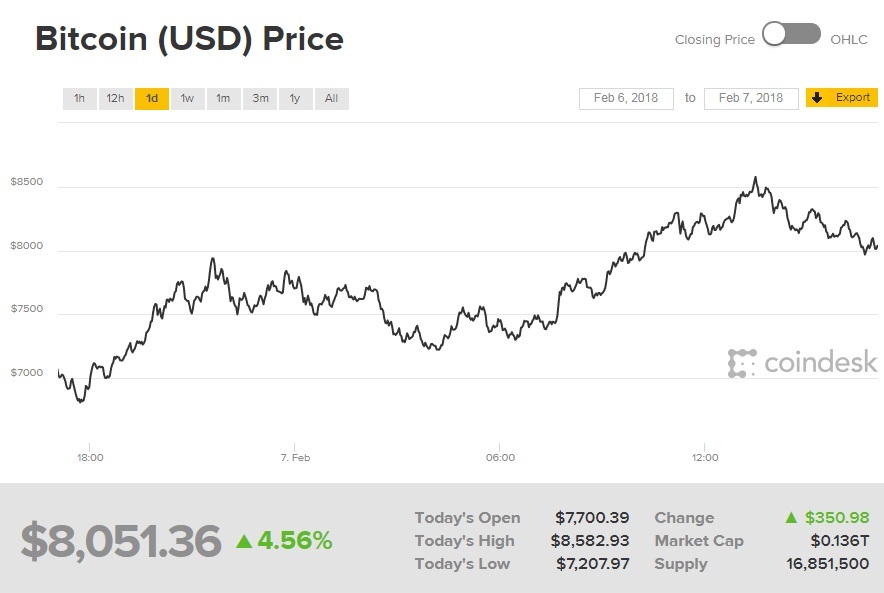Show the 3m price history
The image size is (884, 593).
click(x=260, y=98)
